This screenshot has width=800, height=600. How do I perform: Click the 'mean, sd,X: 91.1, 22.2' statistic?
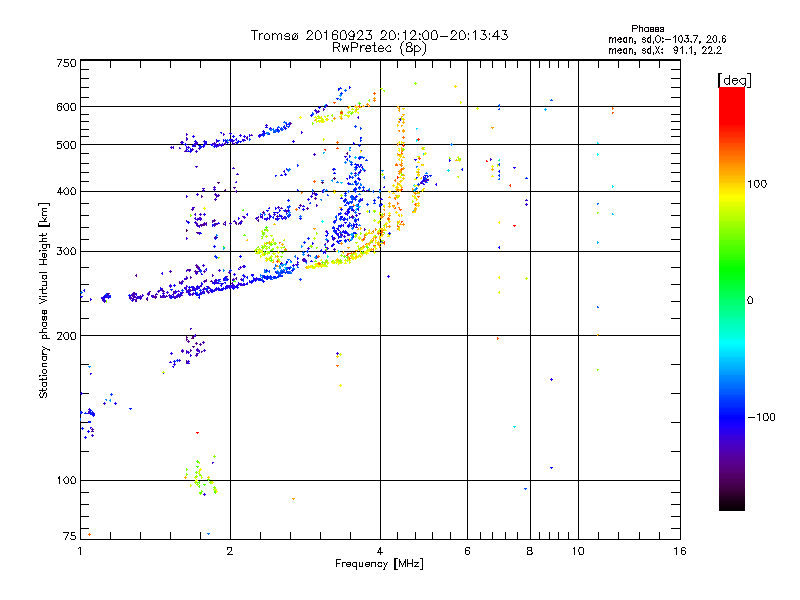[665, 50]
